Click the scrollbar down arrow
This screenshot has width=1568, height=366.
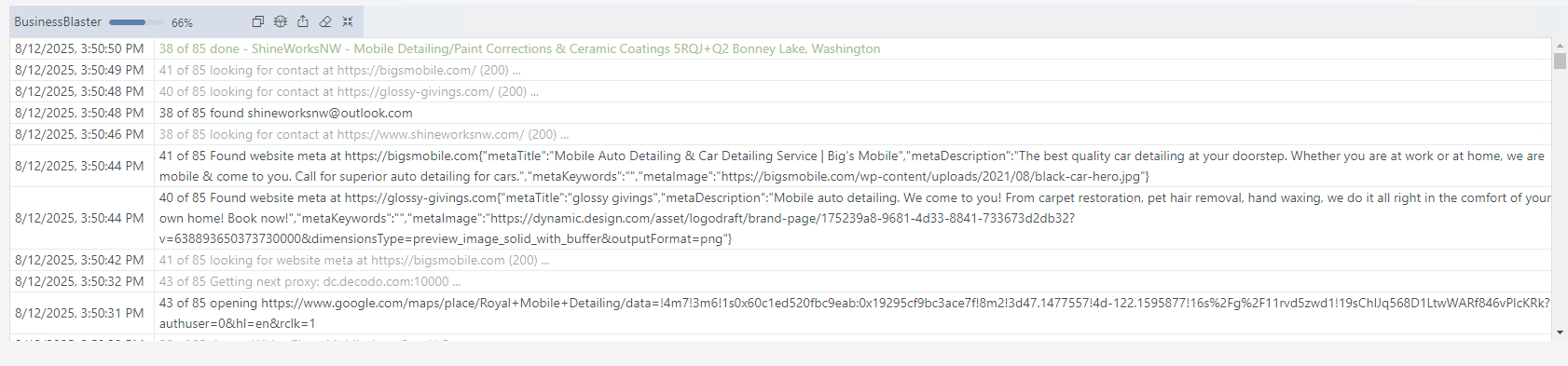point(1560,332)
